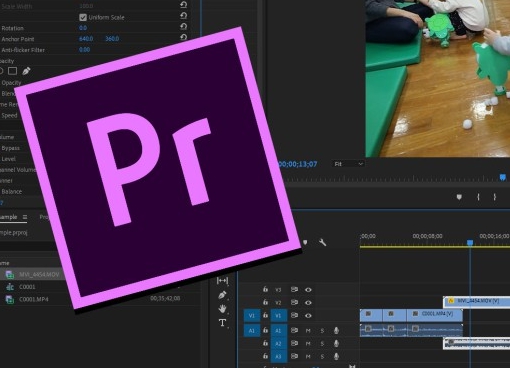Toggle sync lock on track V2
The height and width of the screenshot is (368, 510).
click(x=294, y=302)
